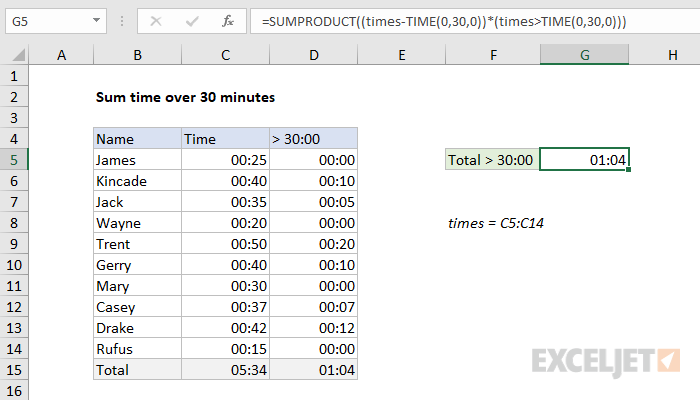Click the Name header cell
The image size is (700, 400).
(137, 139)
